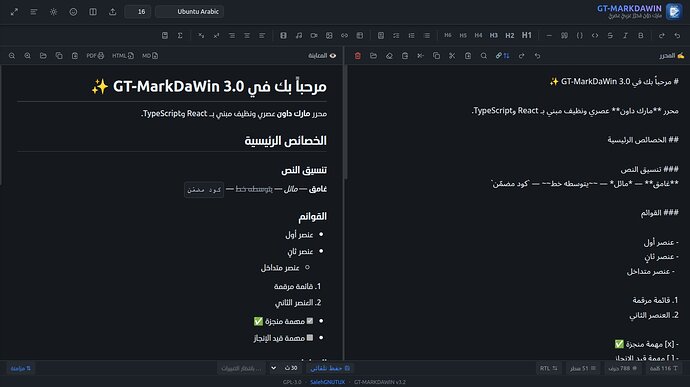Image resolution: width=690 pixels, height=387 pixels.
Task: Click the GT-MARKDAWIN logo icon
Action: pyautogui.click(x=674, y=11)
